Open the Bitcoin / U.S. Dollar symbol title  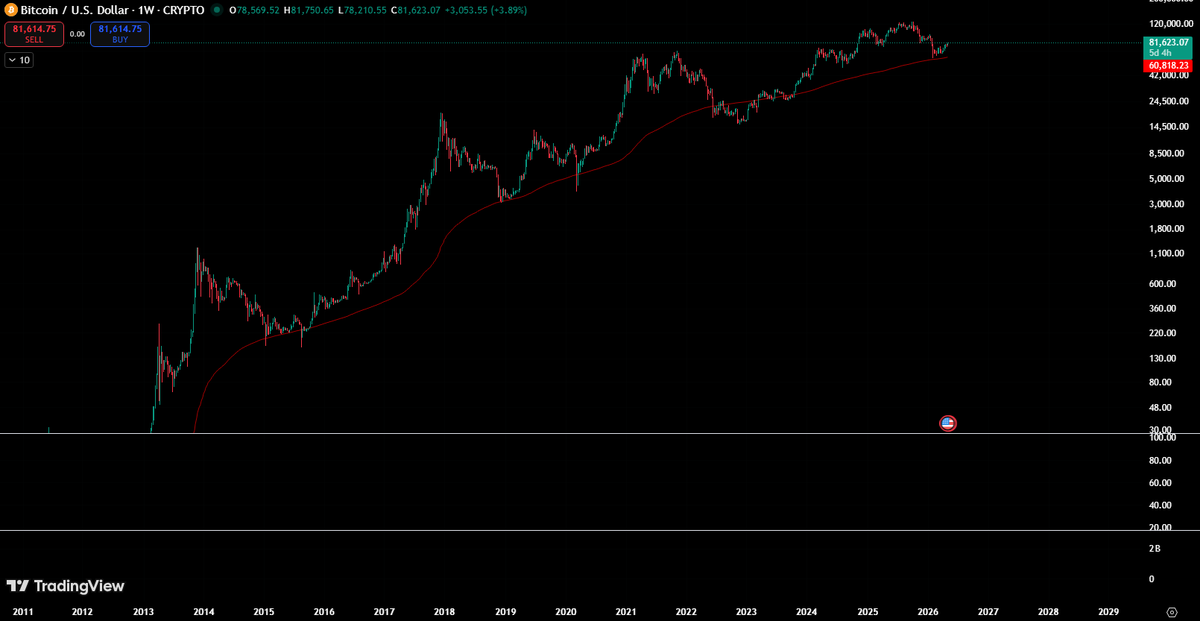tap(112, 10)
